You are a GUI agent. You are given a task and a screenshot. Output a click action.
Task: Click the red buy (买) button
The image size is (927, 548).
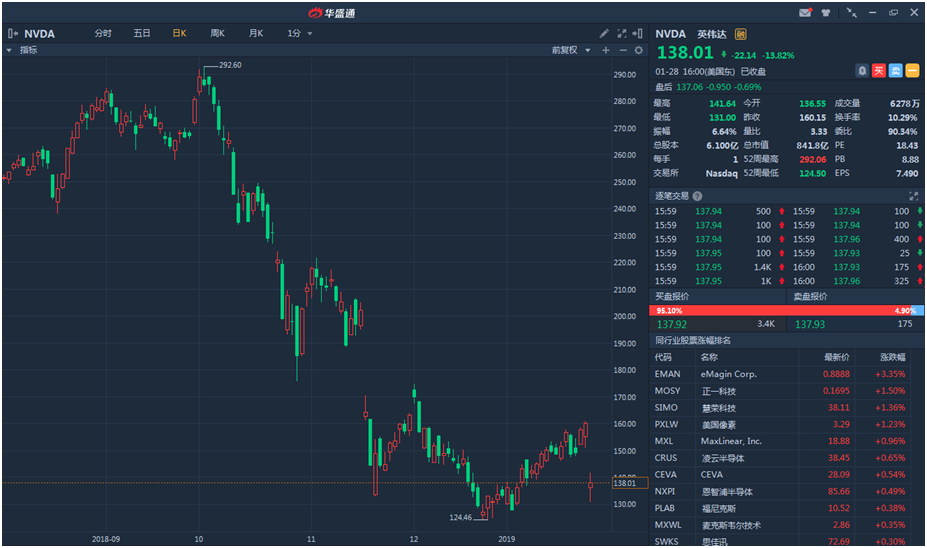click(879, 71)
